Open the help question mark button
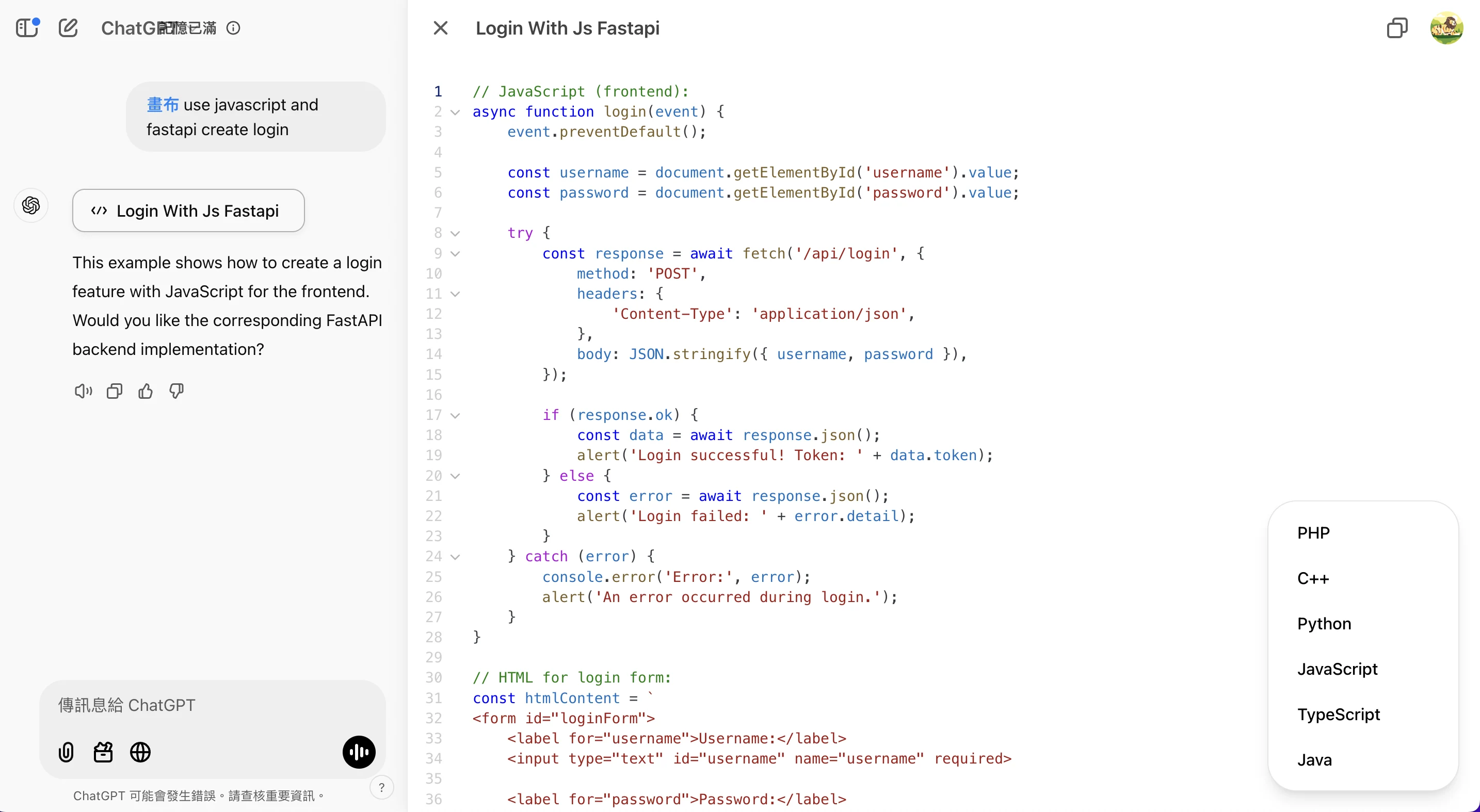This screenshot has width=1480, height=812. click(x=381, y=787)
